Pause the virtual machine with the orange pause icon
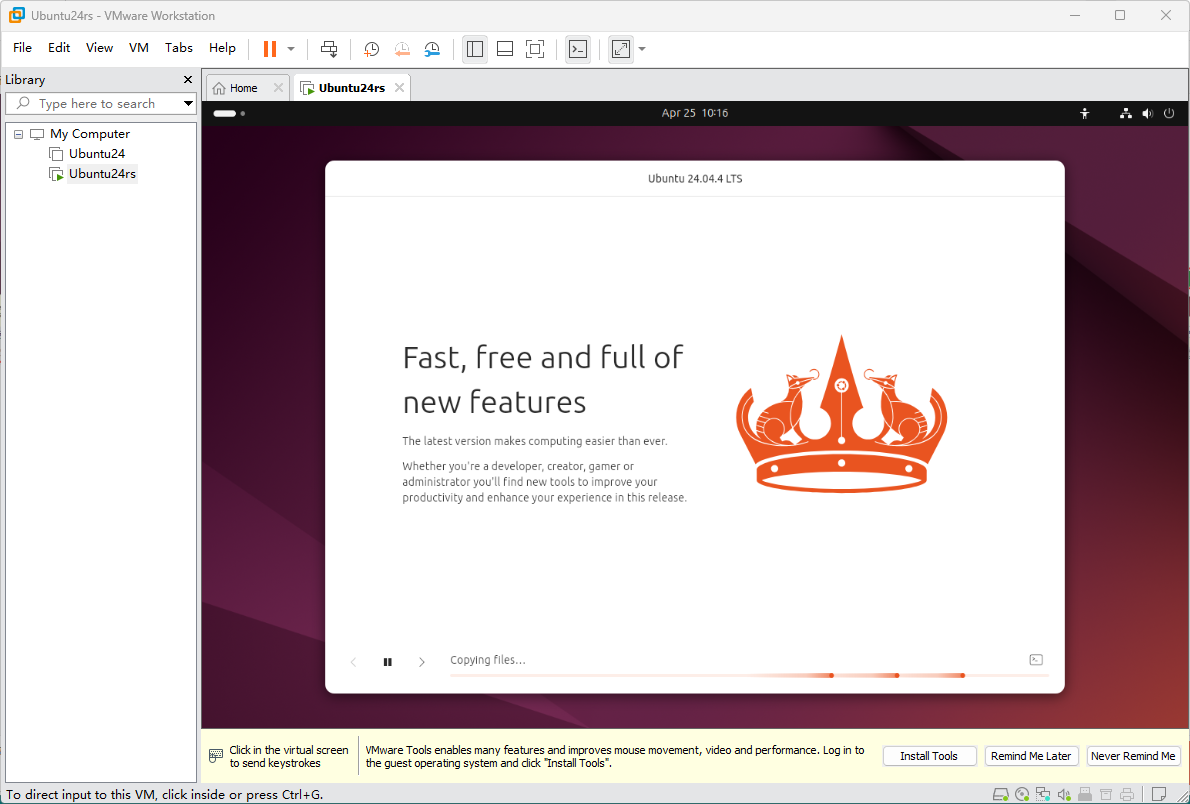This screenshot has width=1190, height=804. pyautogui.click(x=269, y=49)
